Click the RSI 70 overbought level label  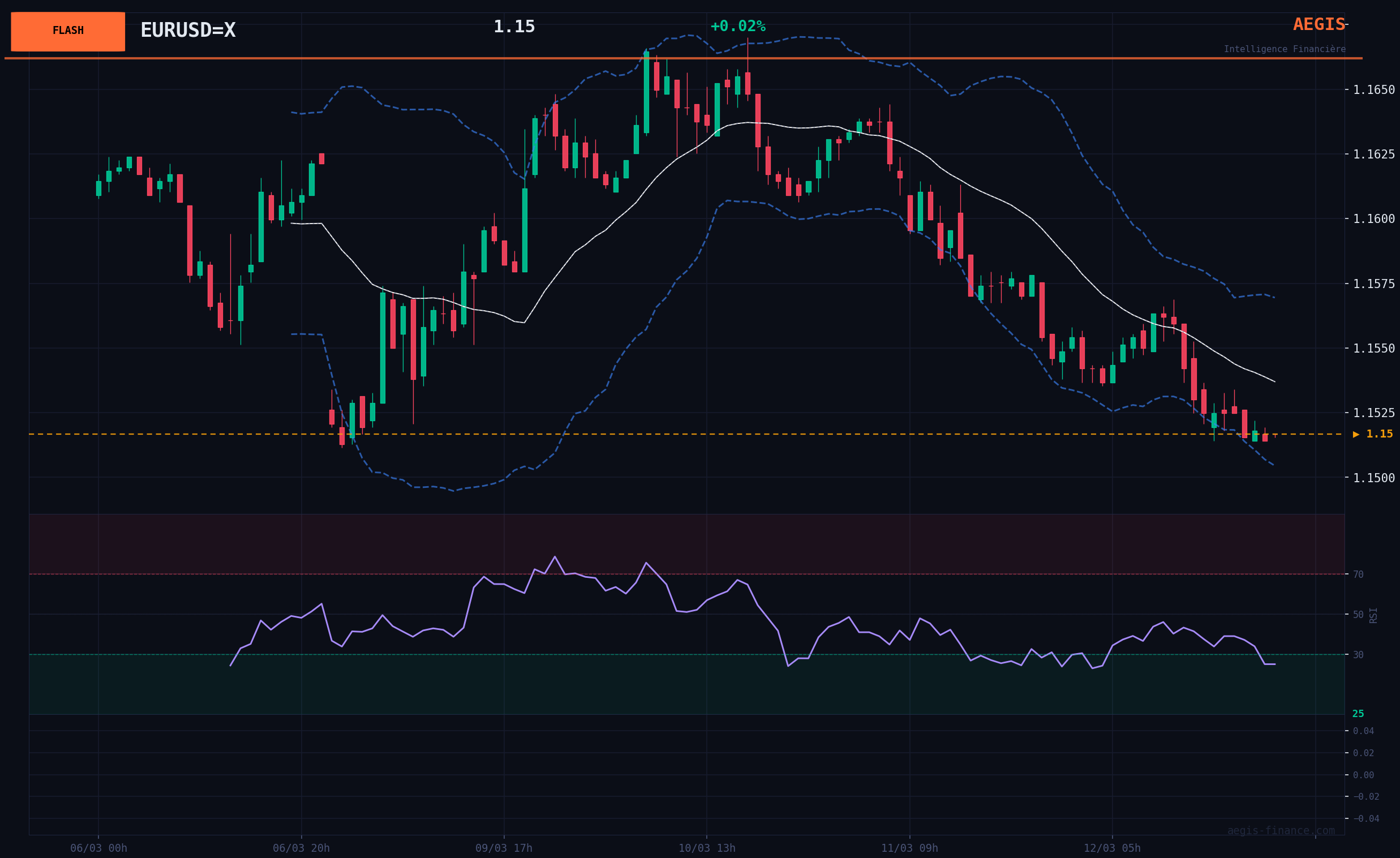point(1358,574)
